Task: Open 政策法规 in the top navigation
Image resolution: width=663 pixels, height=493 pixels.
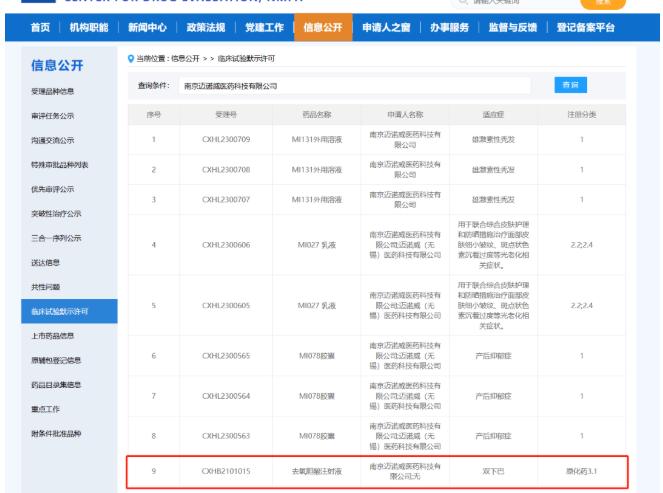Action: click(x=206, y=27)
